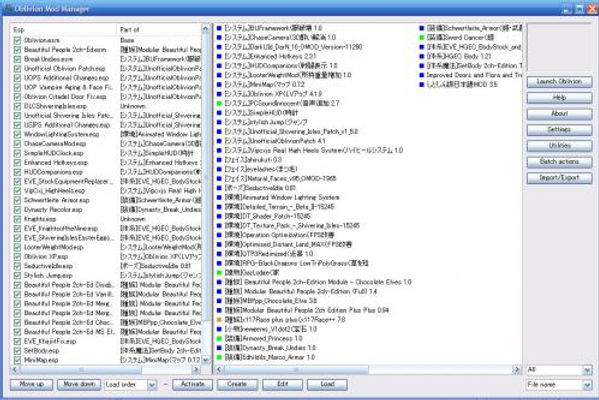The image size is (599, 400).
Task: Disable the Oblivion XP.esp checkbox
Action: [x=17, y=257]
